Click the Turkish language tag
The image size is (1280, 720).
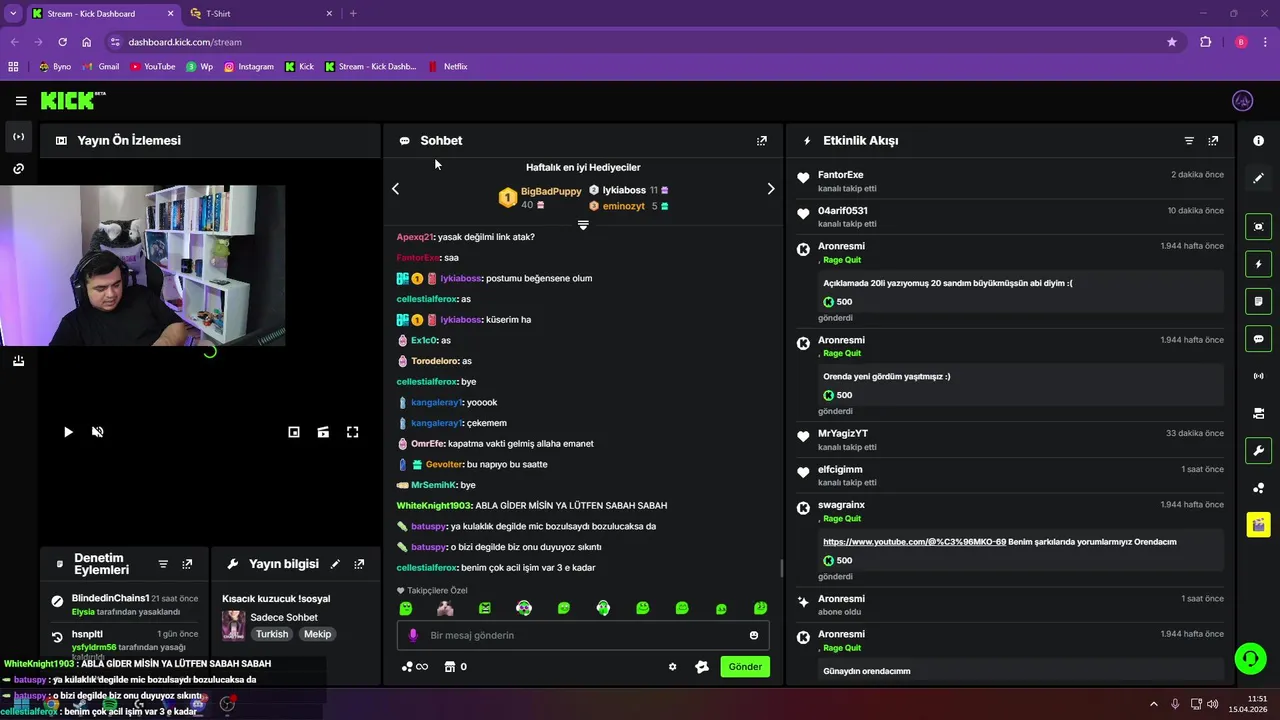tap(271, 634)
